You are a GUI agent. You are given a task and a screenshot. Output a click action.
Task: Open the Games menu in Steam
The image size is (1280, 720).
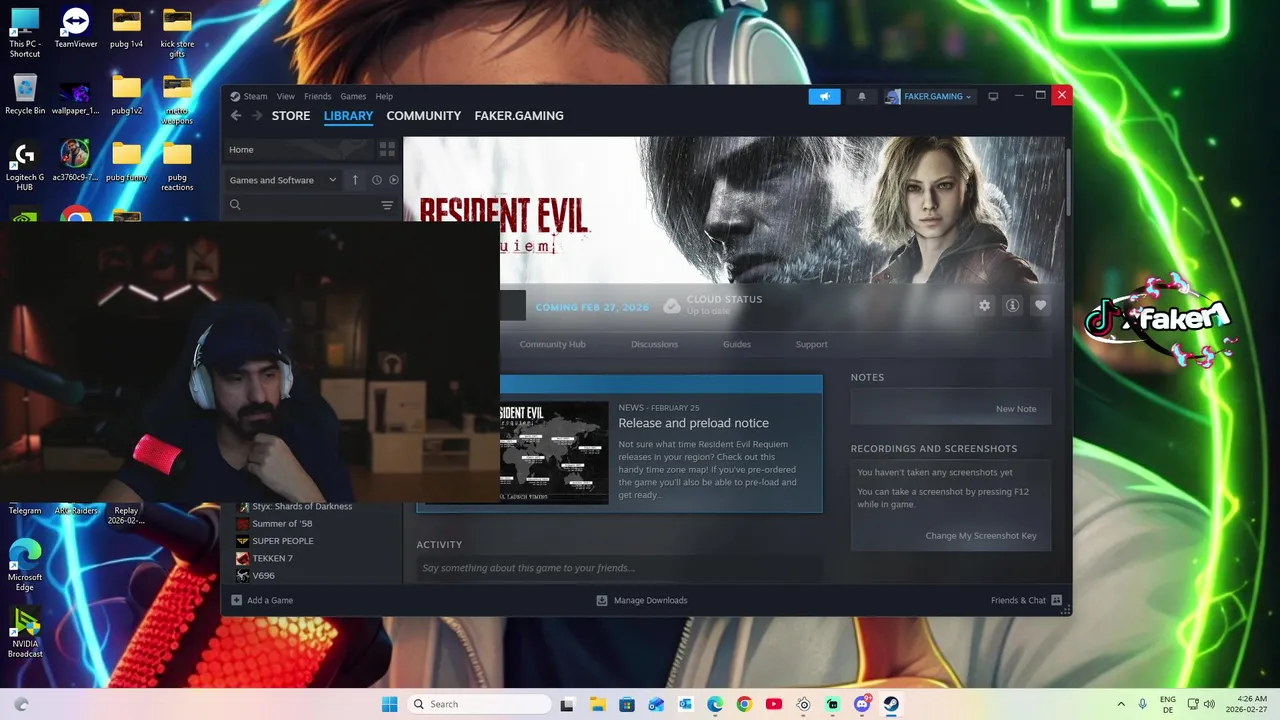tap(353, 96)
